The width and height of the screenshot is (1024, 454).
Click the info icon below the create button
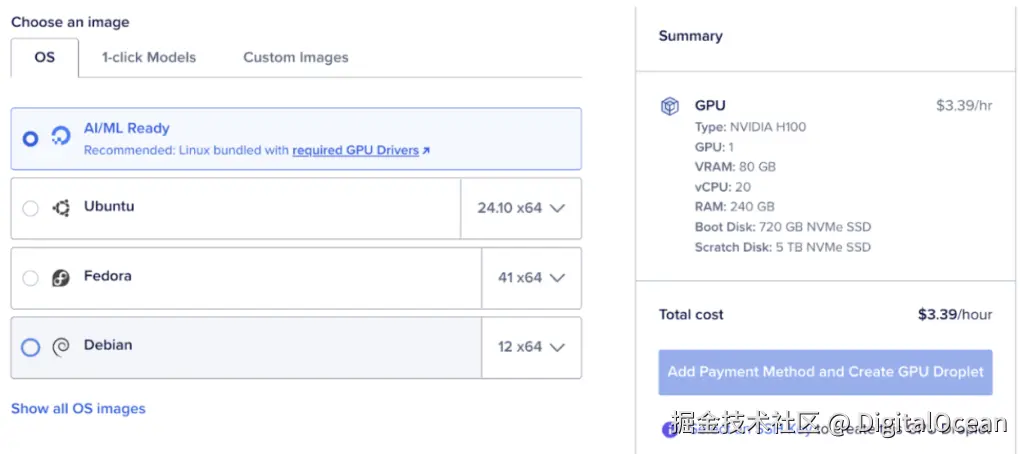[670, 429]
